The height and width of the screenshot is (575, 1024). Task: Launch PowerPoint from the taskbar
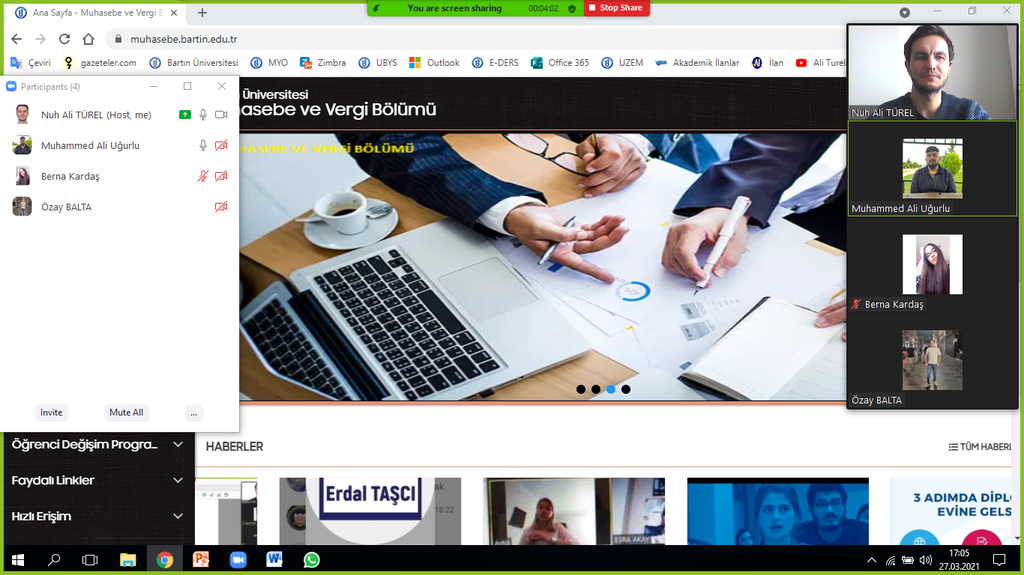point(201,560)
